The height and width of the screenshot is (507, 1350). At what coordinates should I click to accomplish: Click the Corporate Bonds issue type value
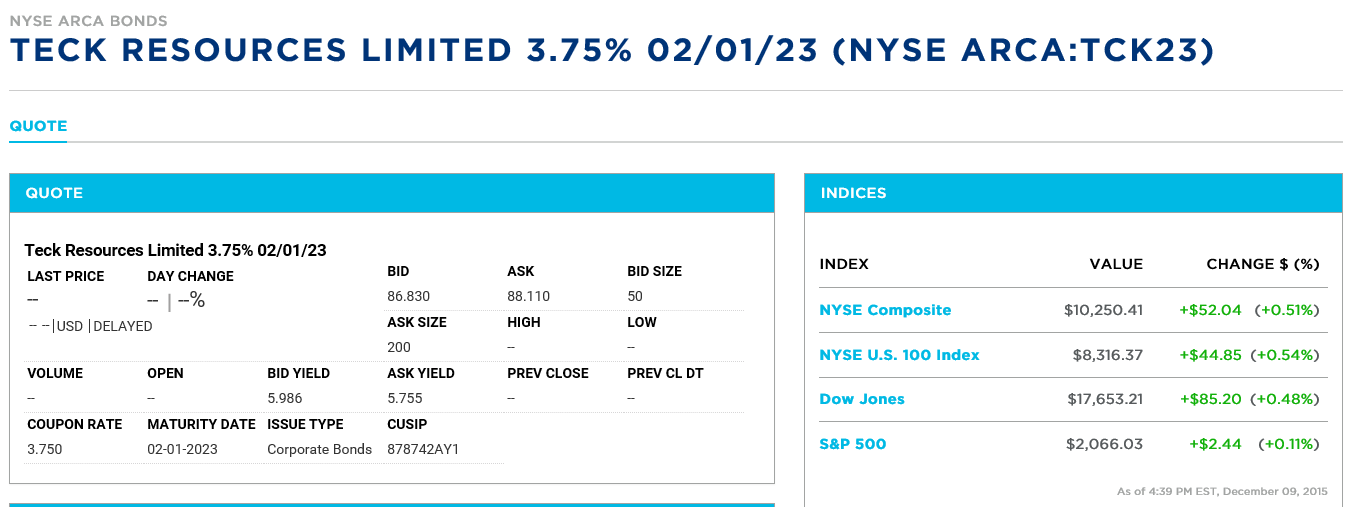[x=319, y=449]
